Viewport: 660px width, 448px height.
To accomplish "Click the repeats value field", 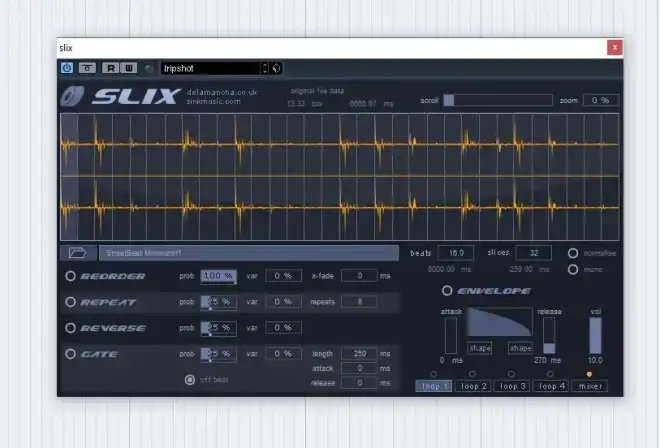I will click(359, 302).
